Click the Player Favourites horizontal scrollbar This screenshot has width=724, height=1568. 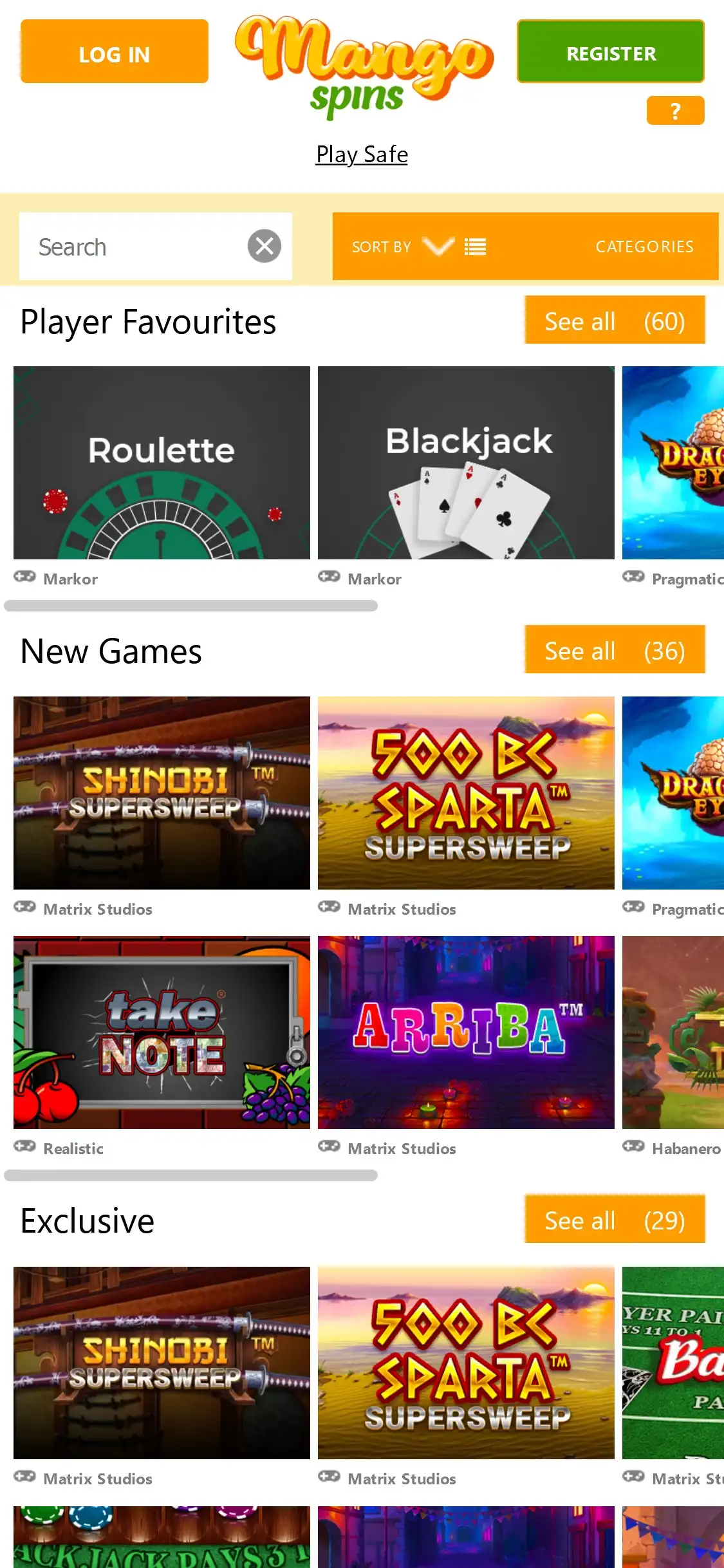click(190, 606)
